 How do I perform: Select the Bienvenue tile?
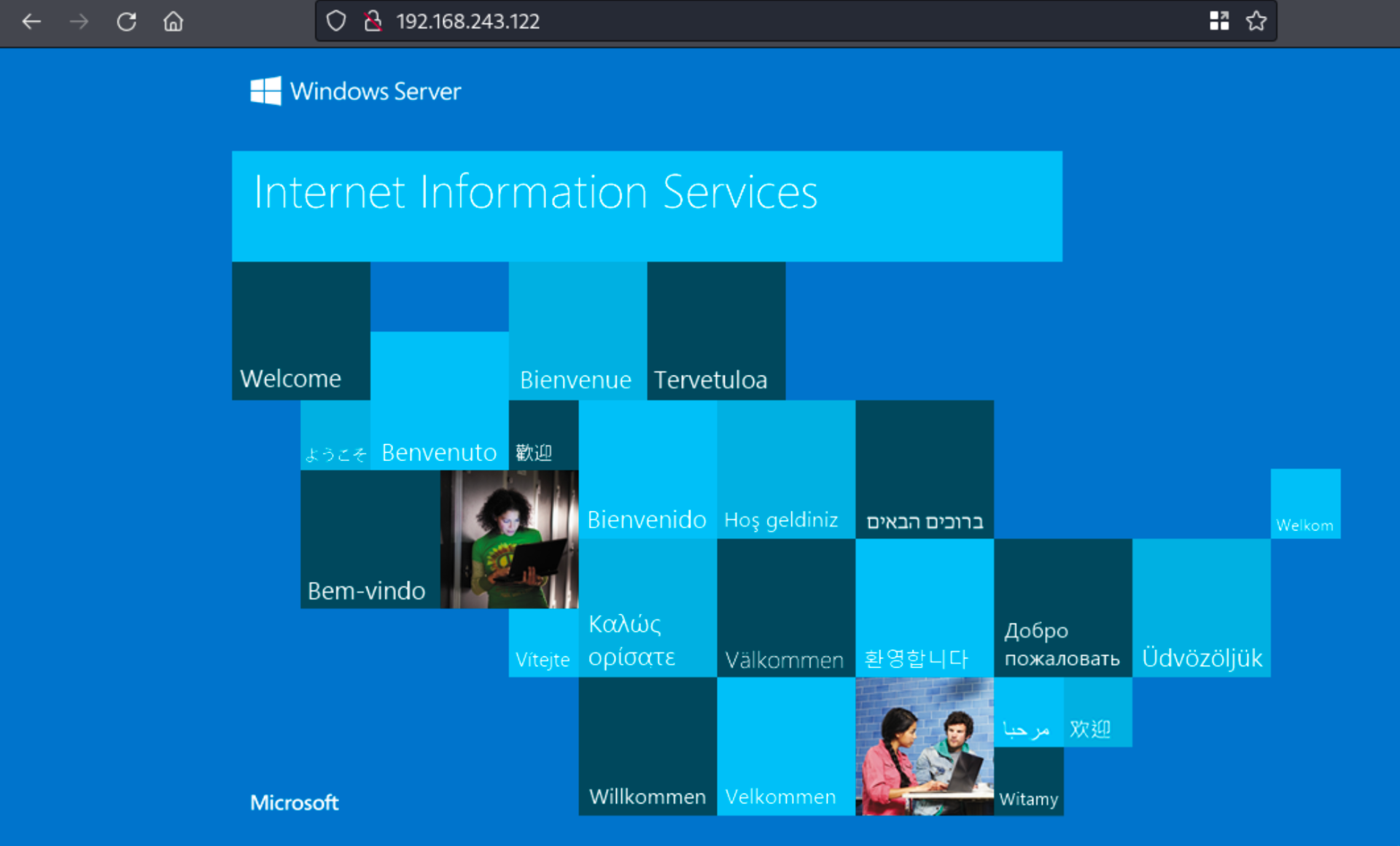pyautogui.click(x=577, y=331)
